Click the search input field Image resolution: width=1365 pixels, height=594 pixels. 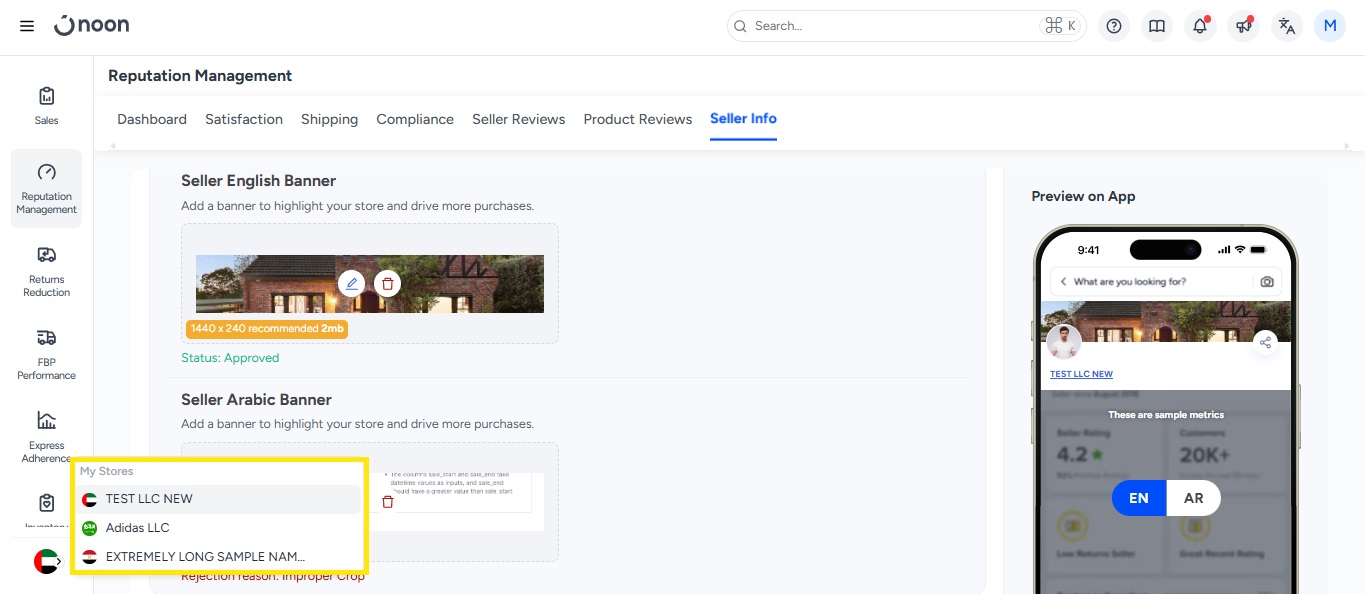[890, 26]
